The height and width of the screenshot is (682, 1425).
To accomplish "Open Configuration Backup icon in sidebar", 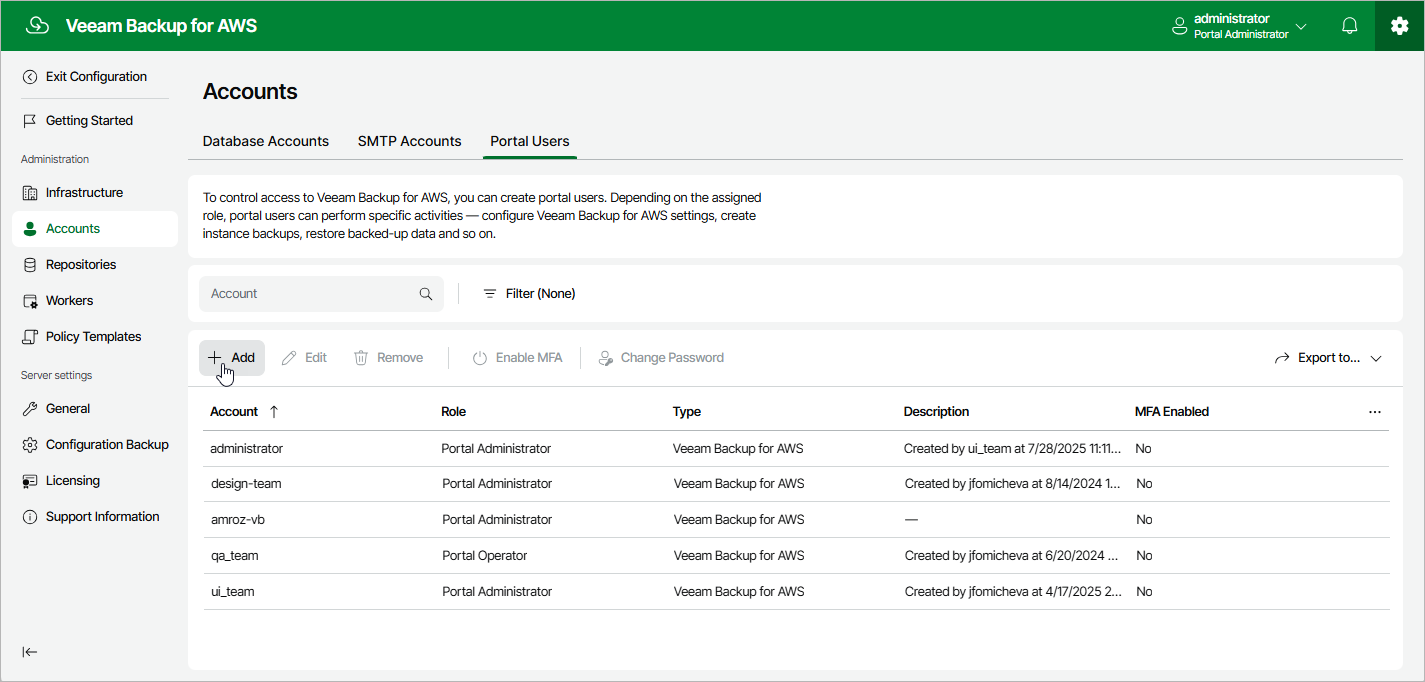I will pyautogui.click(x=30, y=445).
